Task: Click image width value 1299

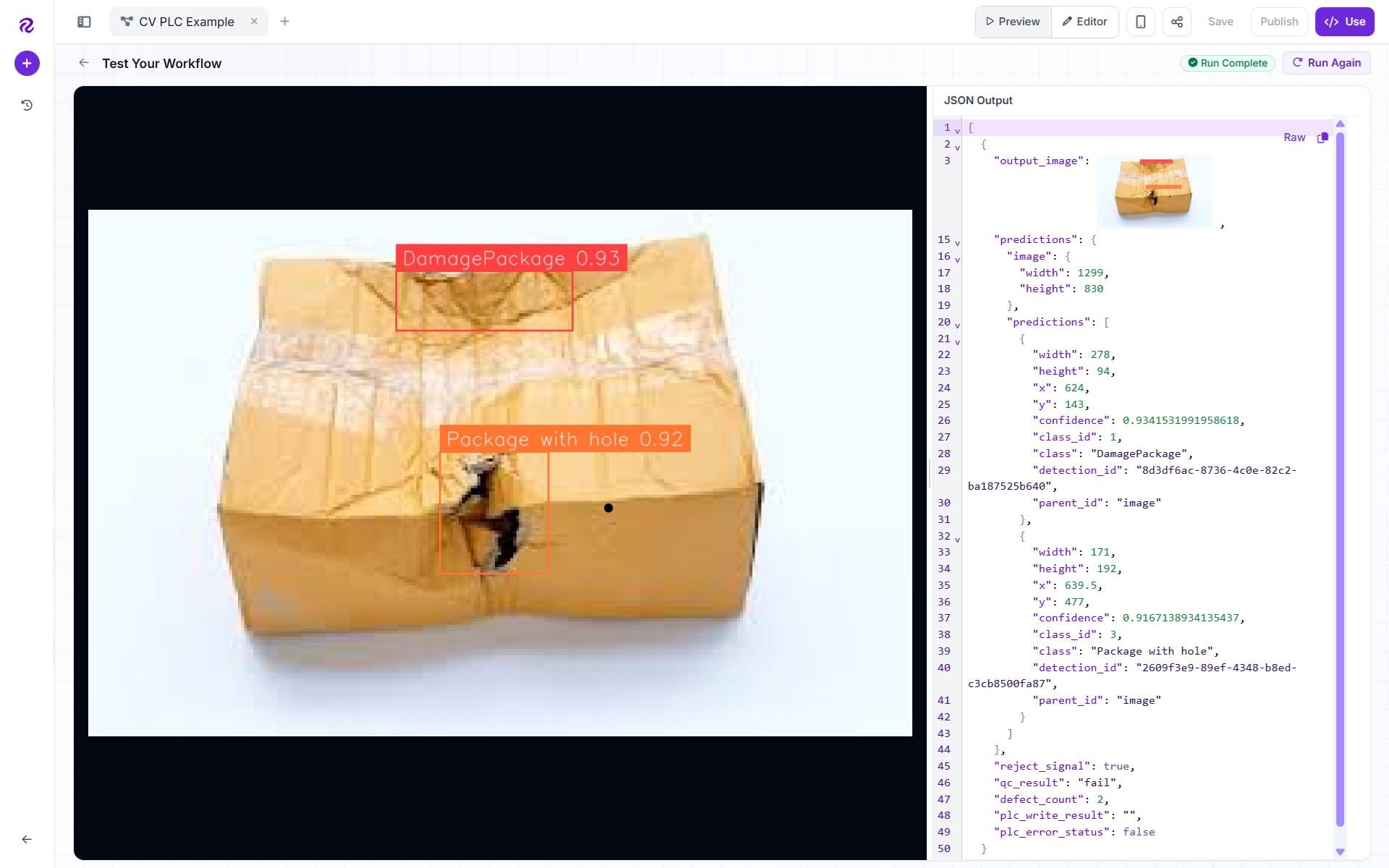Action: (x=1090, y=273)
